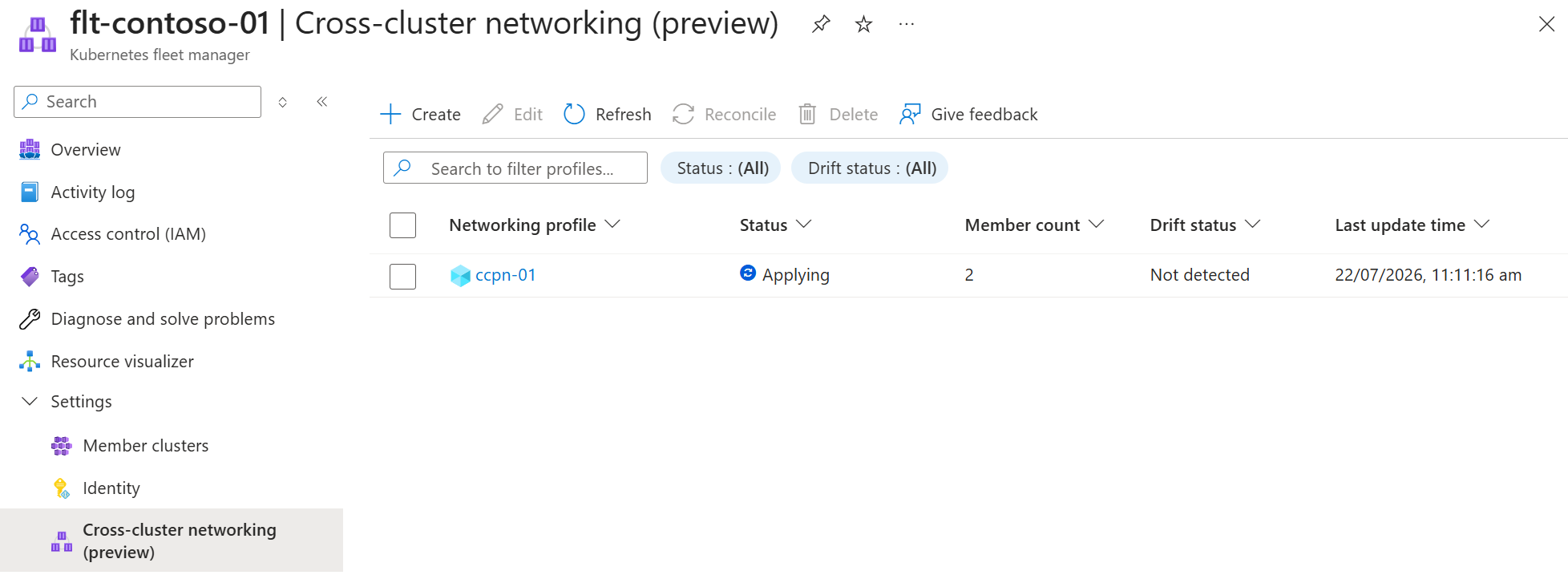This screenshot has height=575, width=1568.
Task: Click the Activity log book icon
Action: pos(30,192)
